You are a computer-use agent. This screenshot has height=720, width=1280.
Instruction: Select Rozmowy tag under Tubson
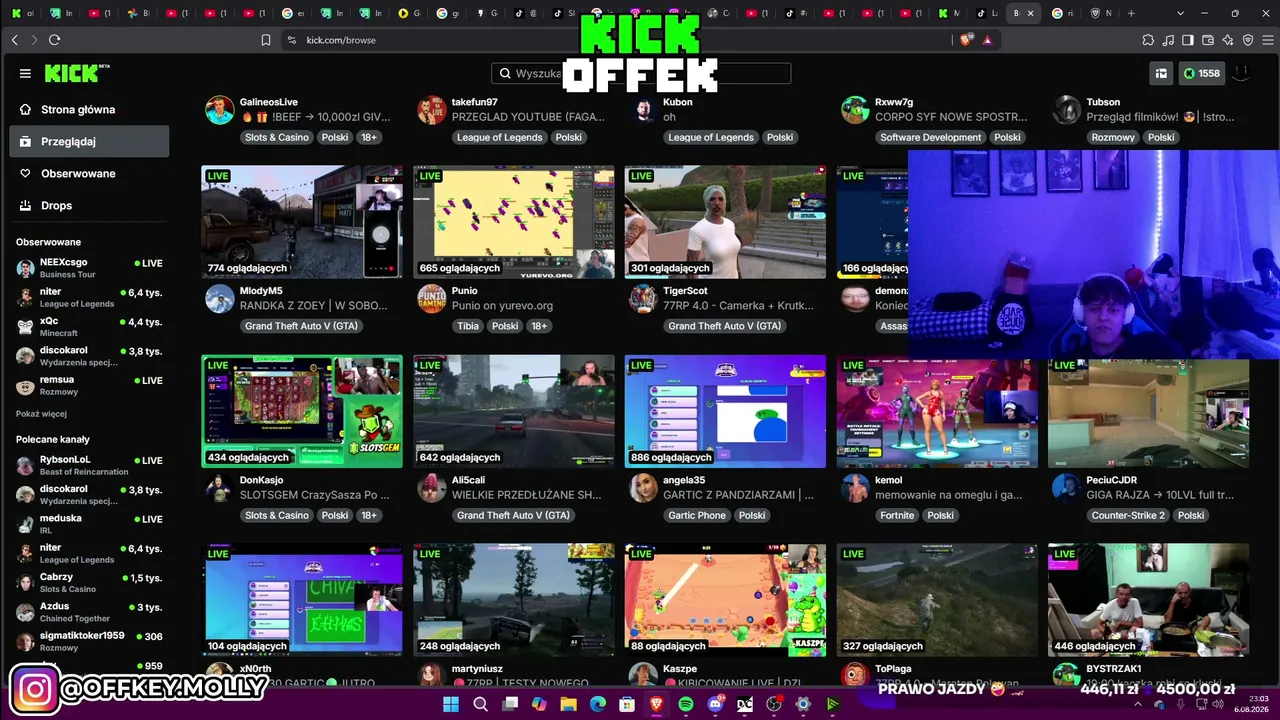(x=1113, y=137)
